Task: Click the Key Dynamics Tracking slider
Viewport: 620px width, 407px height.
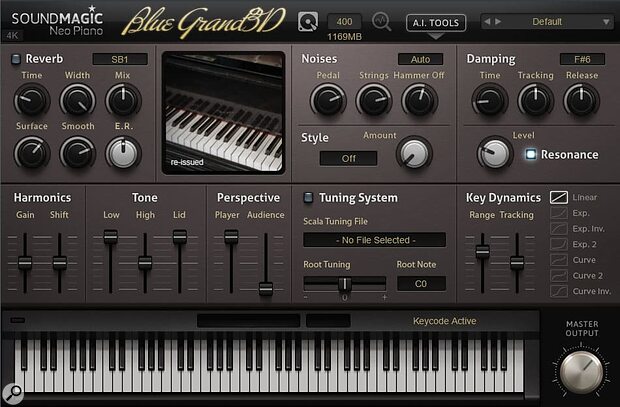Action: pyautogui.click(x=517, y=263)
